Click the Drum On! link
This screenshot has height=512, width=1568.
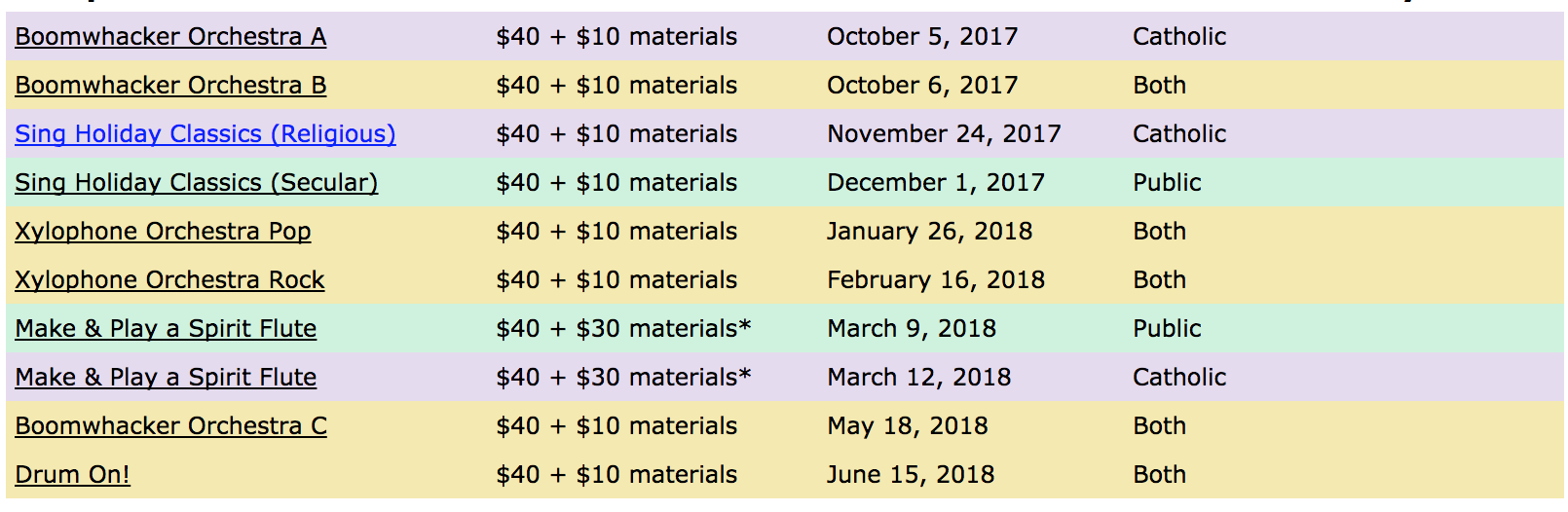click(x=72, y=475)
